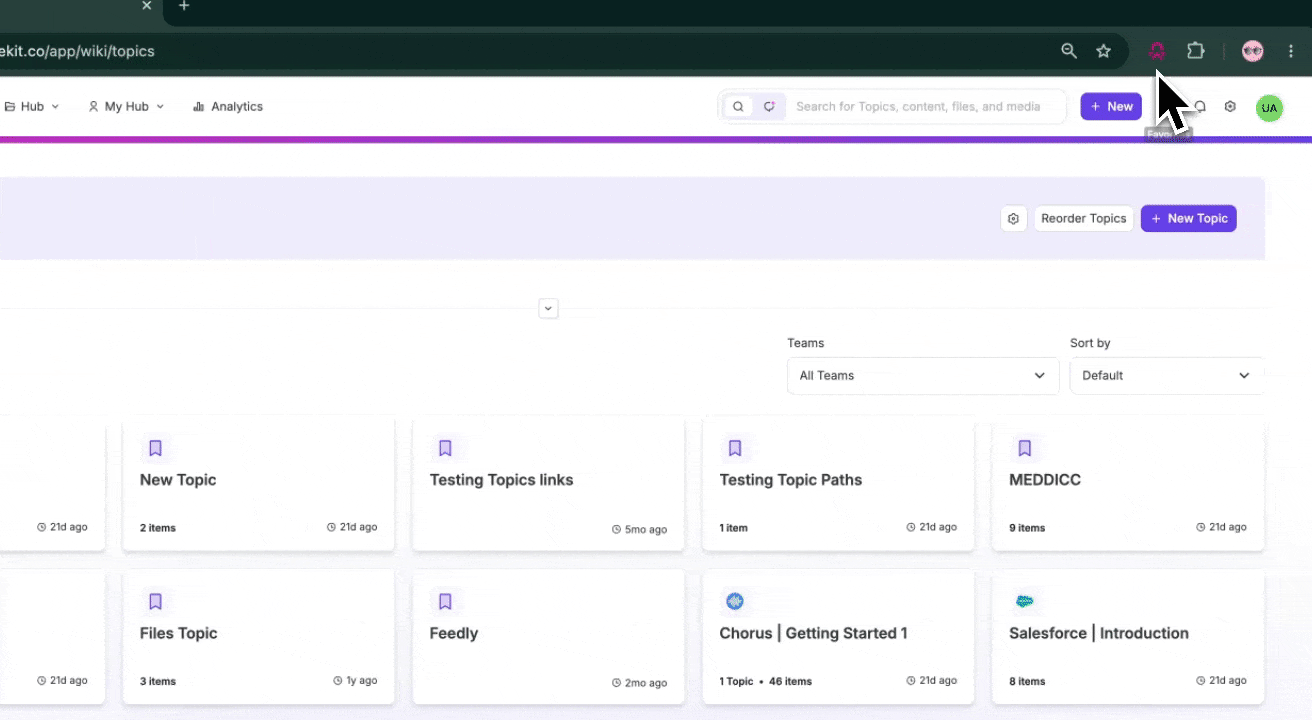This screenshot has height=720, width=1312.
Task: Toggle the collapse chevron below the banner
Action: tap(548, 308)
